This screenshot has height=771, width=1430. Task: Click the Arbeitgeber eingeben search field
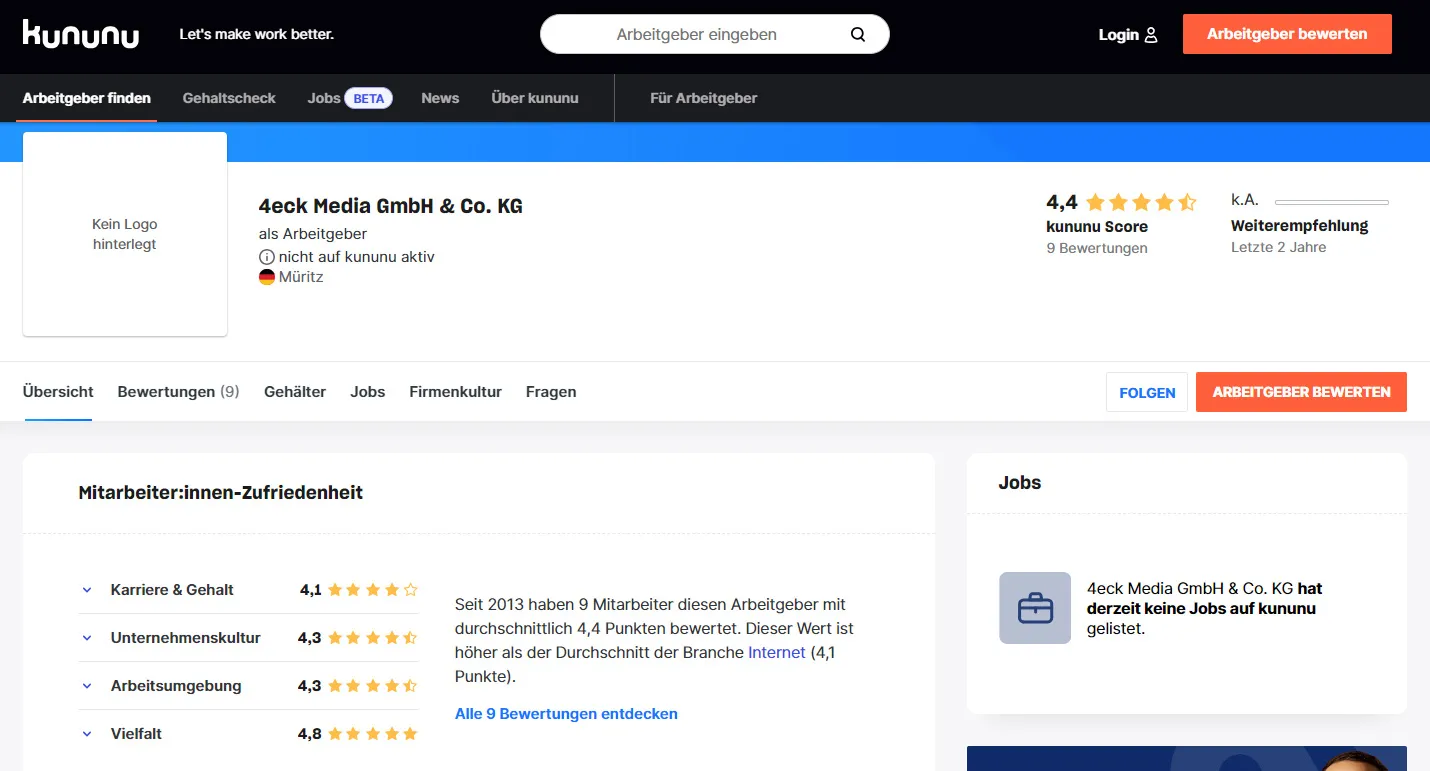(715, 34)
